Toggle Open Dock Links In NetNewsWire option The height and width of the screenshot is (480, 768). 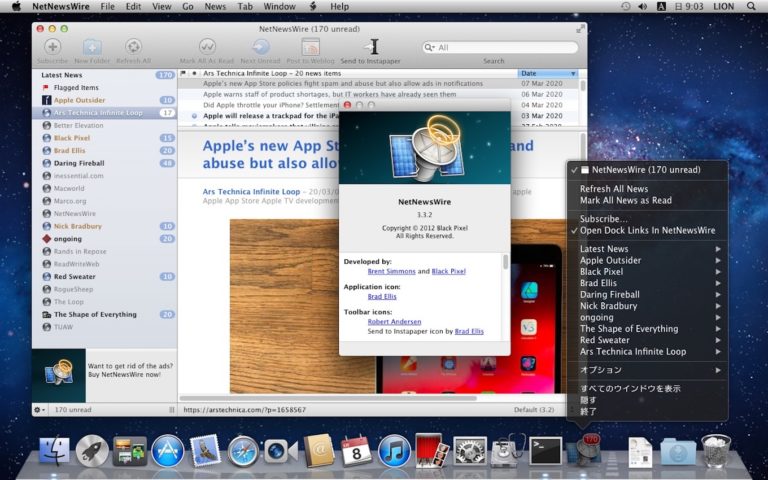tap(647, 230)
